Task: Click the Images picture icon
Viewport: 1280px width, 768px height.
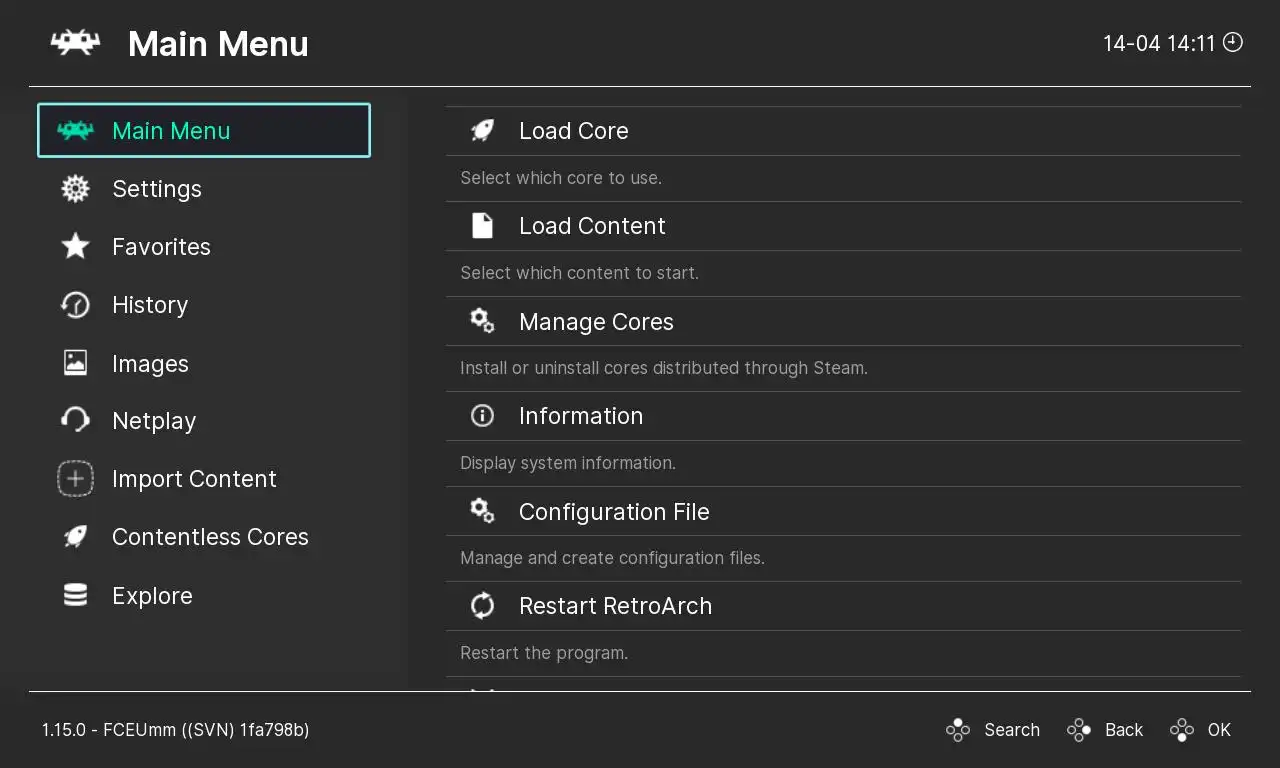Action: coord(75,363)
